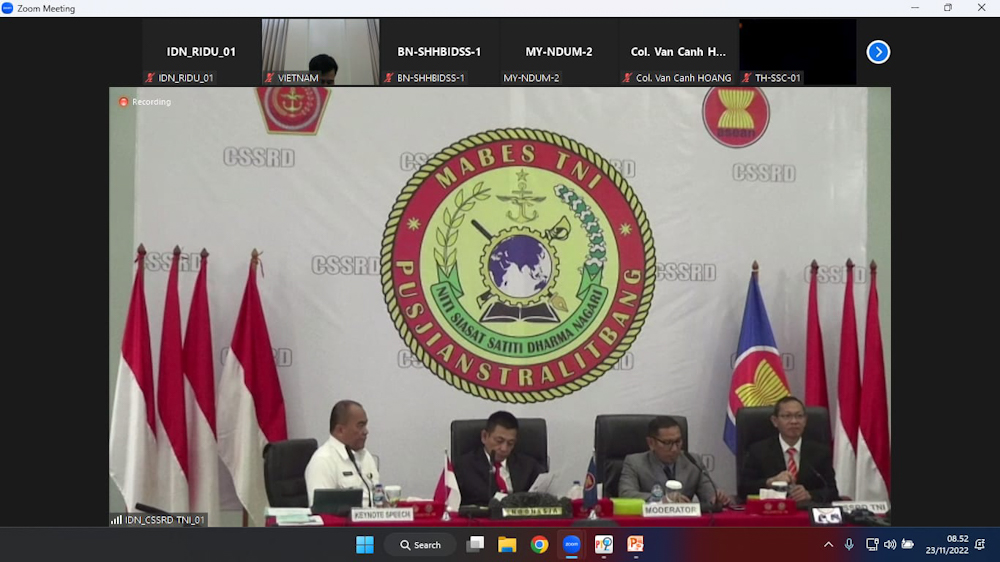
Task: Click the Zoom icon in the taskbar
Action: 571,544
